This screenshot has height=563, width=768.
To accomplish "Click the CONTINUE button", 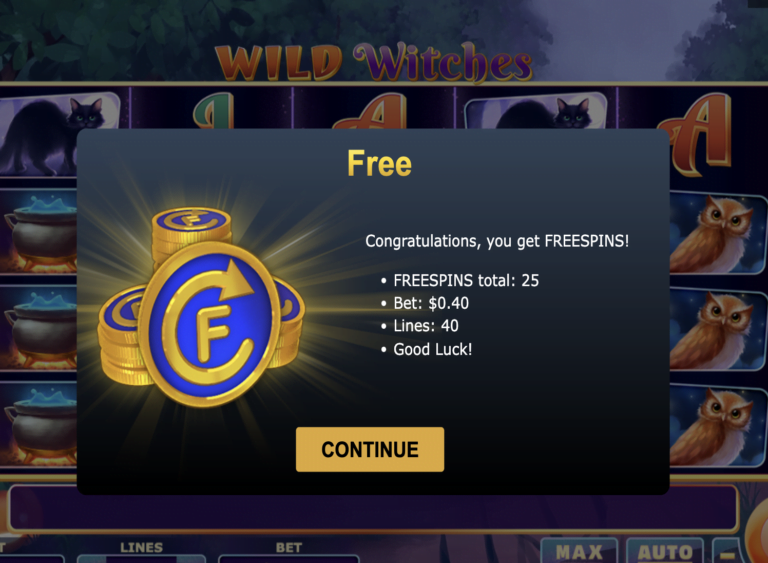I will click(x=370, y=449).
